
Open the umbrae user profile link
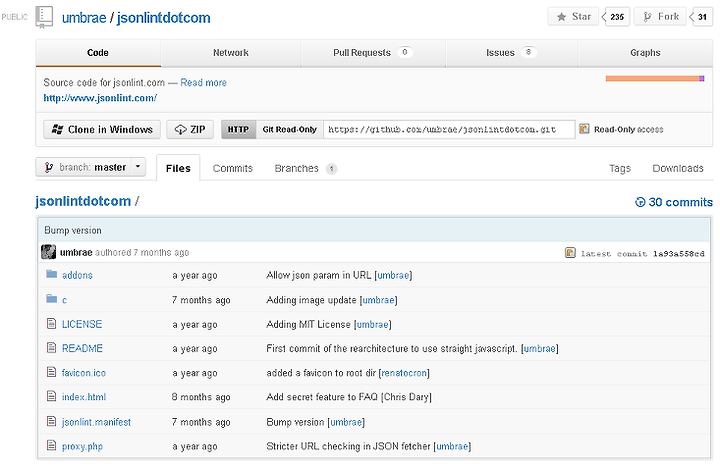click(x=84, y=18)
